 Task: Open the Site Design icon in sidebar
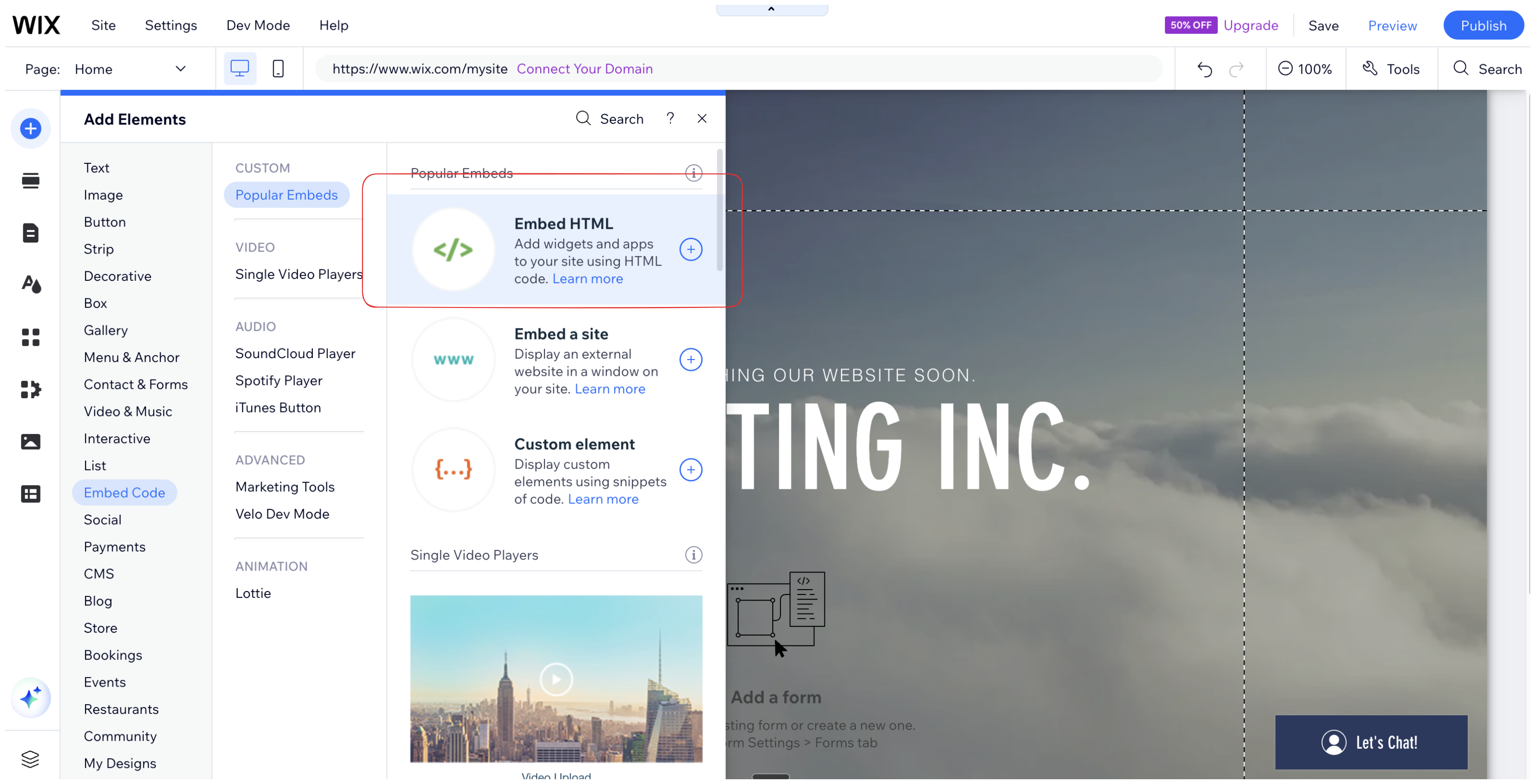[x=31, y=285]
